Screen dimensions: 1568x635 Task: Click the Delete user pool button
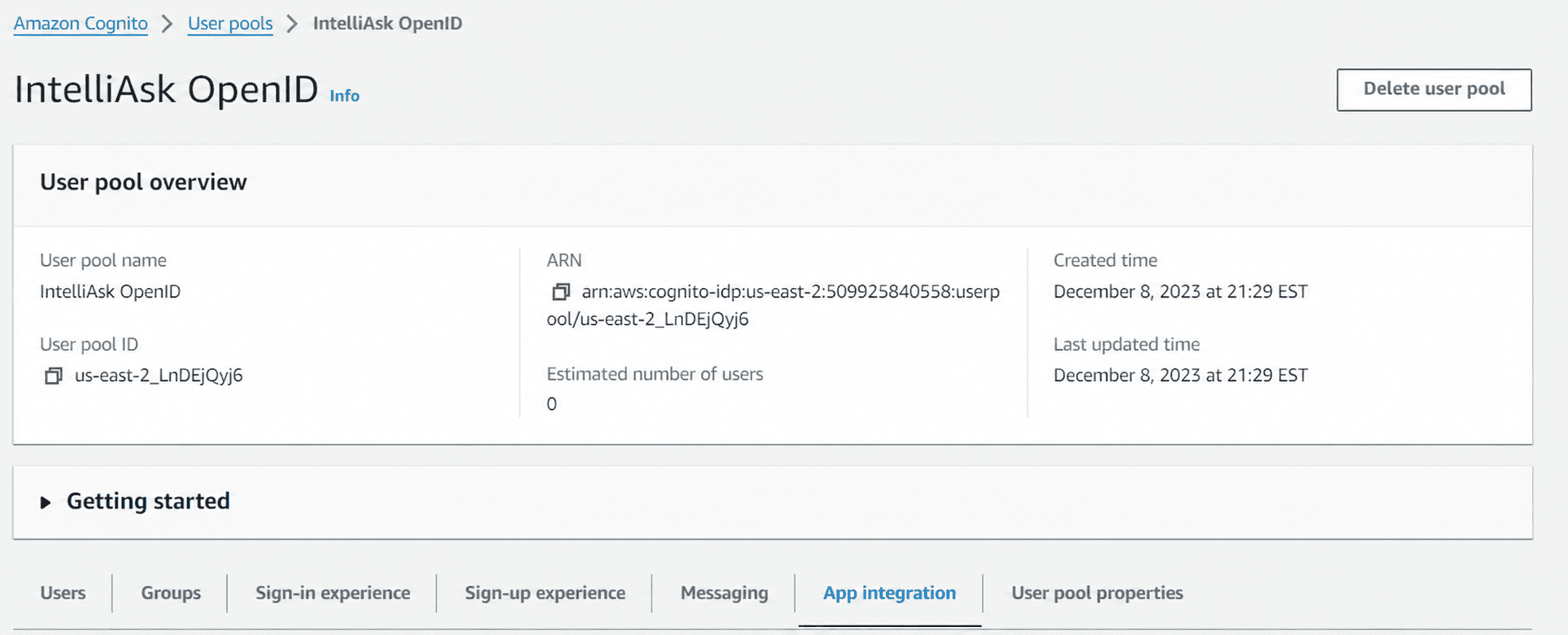(1434, 89)
